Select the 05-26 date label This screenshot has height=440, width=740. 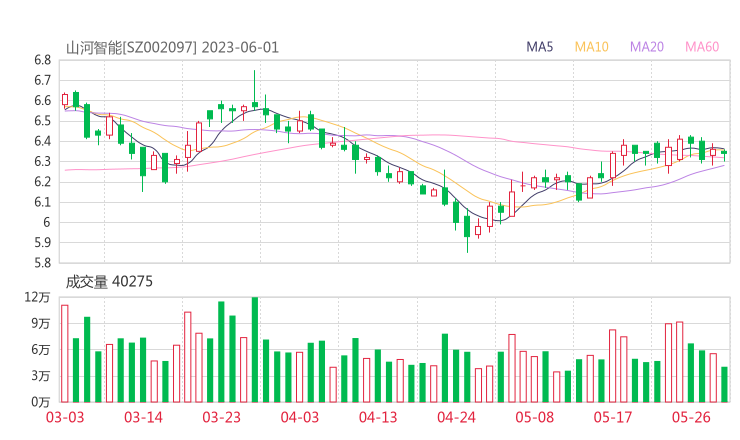click(691, 417)
